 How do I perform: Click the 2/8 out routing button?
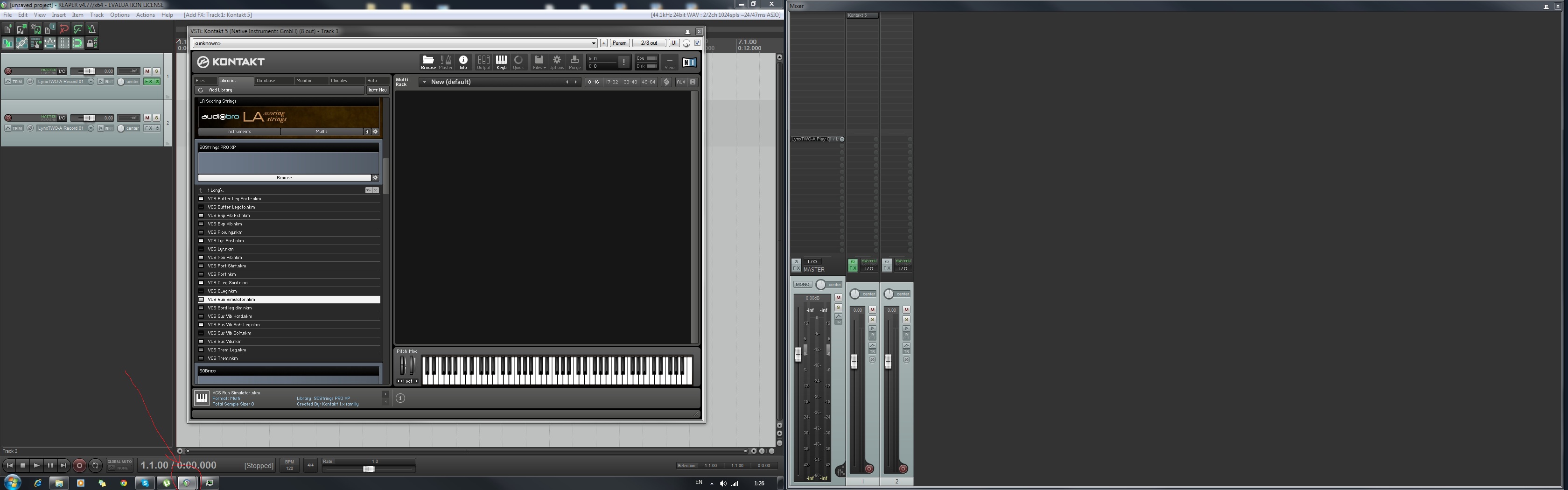click(649, 43)
